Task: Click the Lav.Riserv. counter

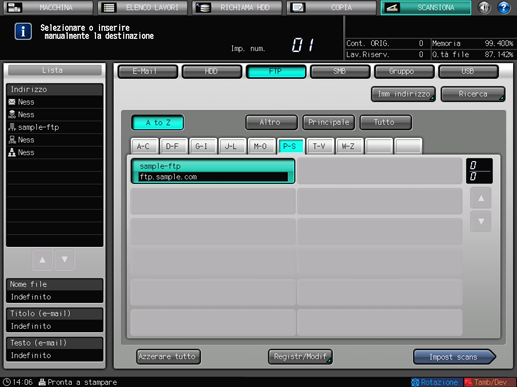Action: pos(385,54)
